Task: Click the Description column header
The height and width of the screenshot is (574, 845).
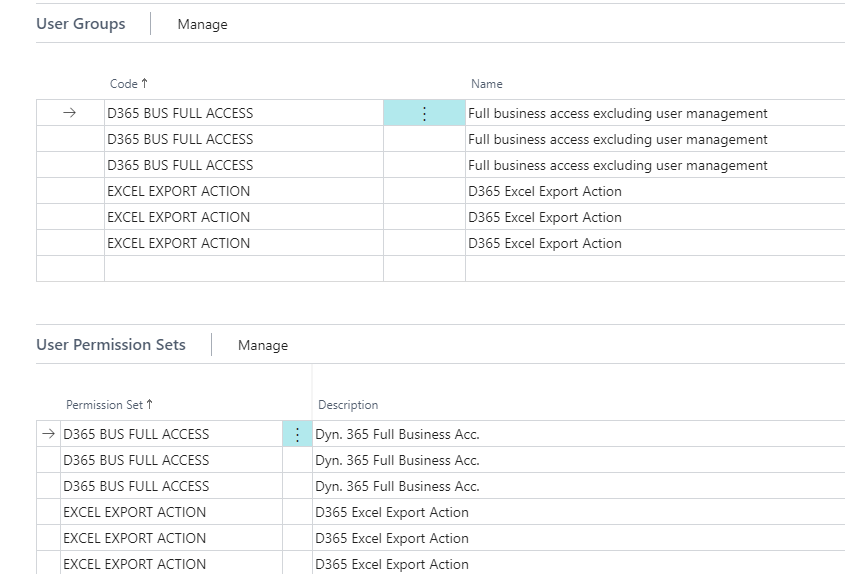Action: pyautogui.click(x=348, y=405)
